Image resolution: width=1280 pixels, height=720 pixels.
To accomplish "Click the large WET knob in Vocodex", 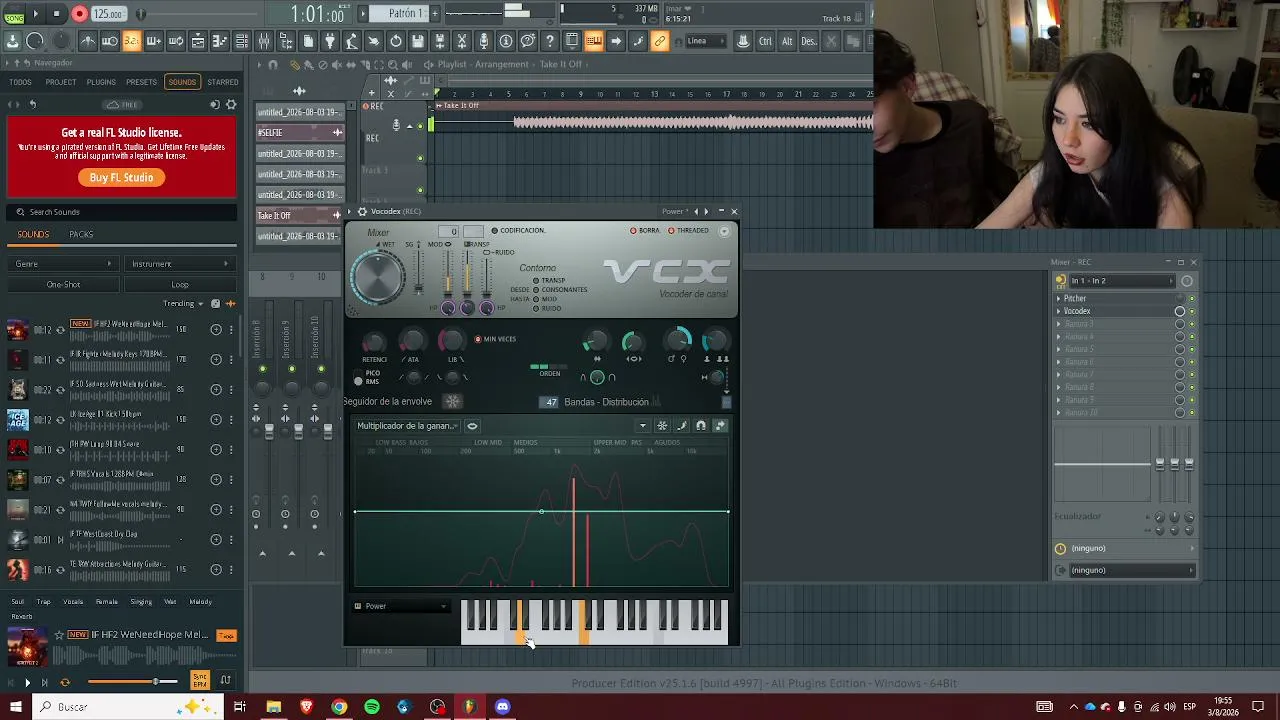I will [378, 276].
